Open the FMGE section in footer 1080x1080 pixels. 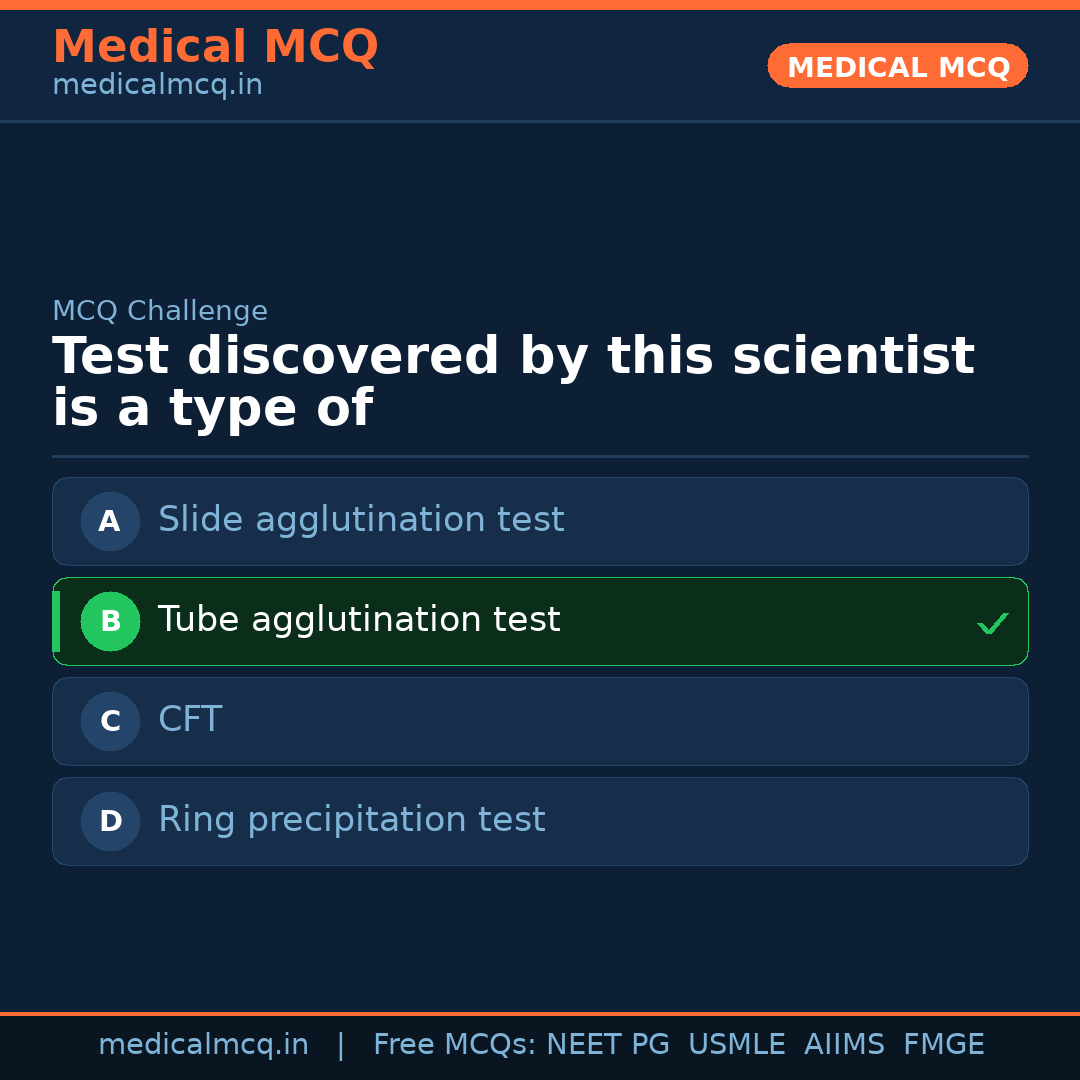[x=943, y=1044]
